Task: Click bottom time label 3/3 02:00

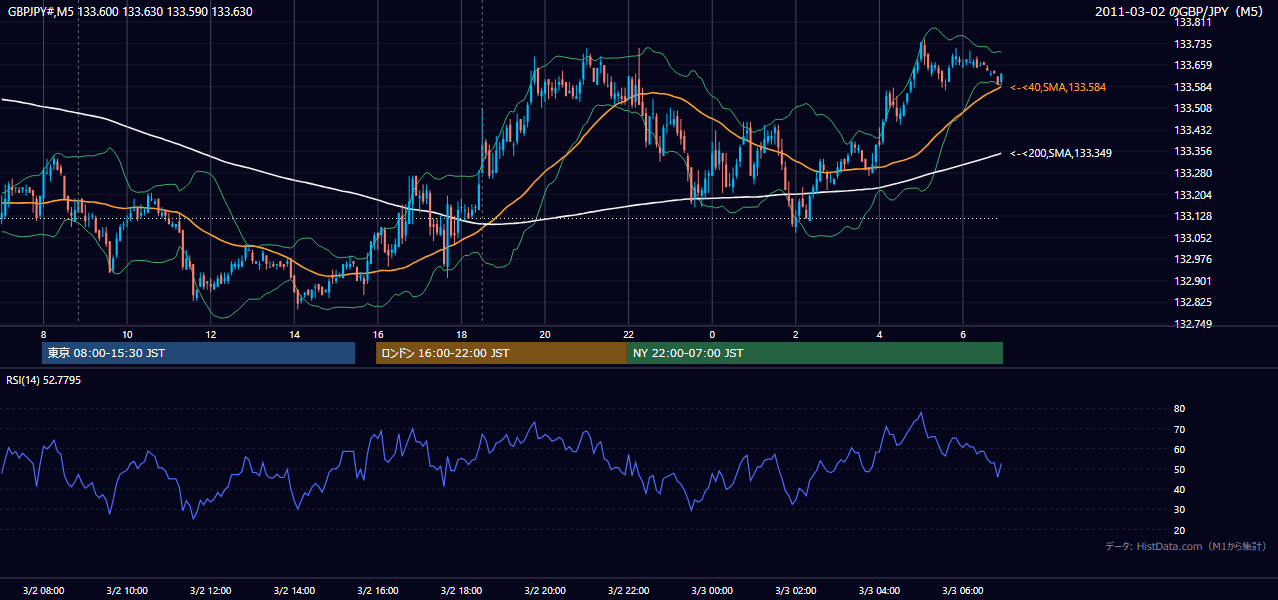Action: coord(796,591)
